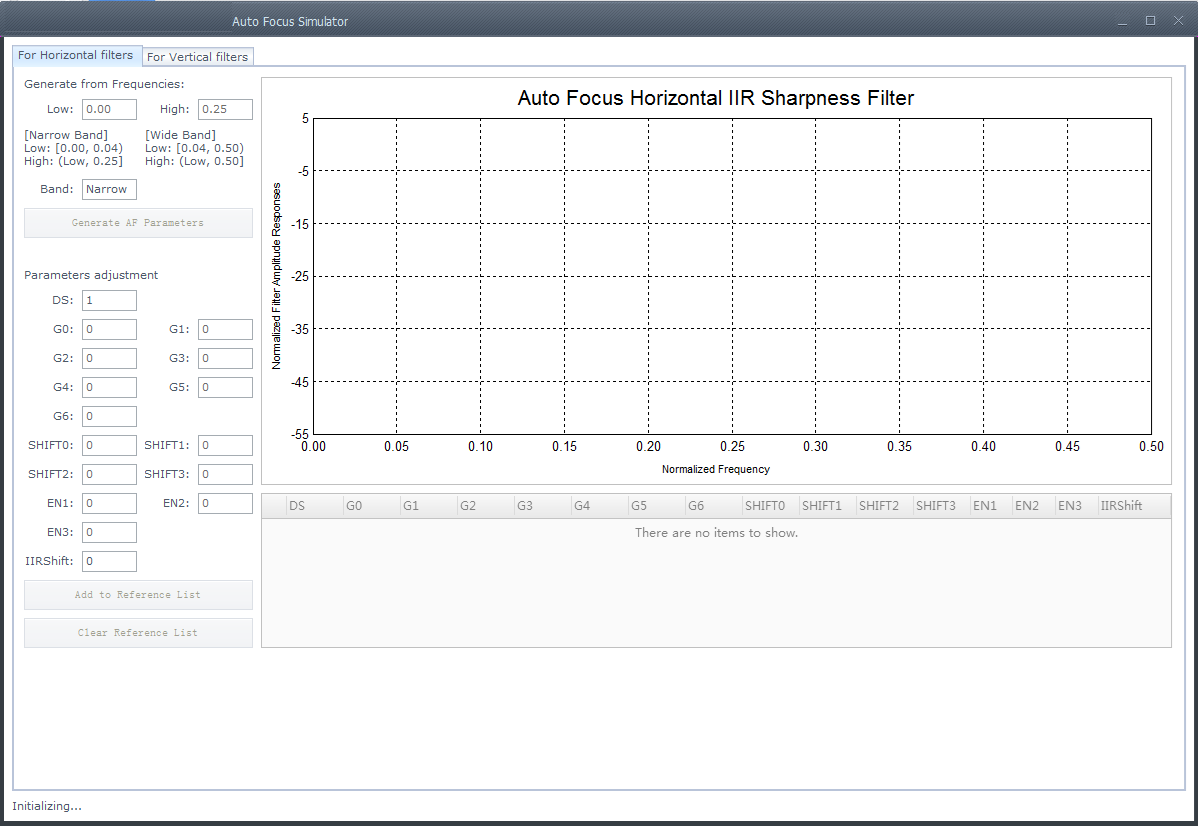The height and width of the screenshot is (826, 1198).
Task: Select the EN1 input field
Action: [x=109, y=504]
